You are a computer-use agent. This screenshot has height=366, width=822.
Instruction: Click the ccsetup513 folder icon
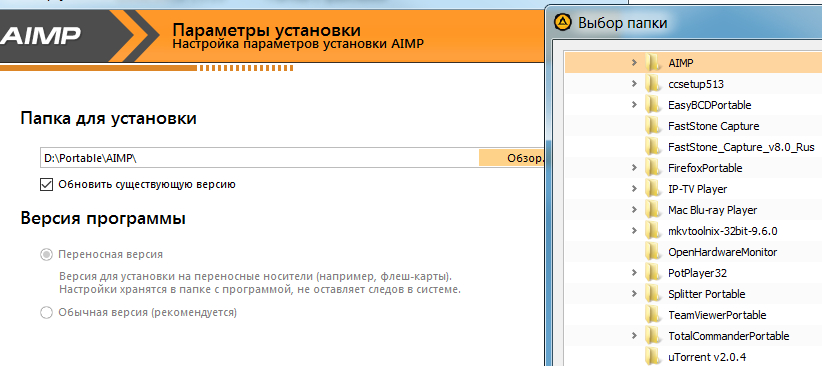pos(653,84)
